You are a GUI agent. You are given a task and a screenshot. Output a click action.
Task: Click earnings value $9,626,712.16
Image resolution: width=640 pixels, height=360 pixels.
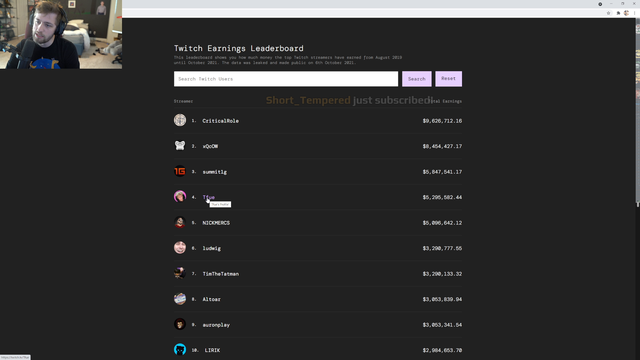point(442,121)
